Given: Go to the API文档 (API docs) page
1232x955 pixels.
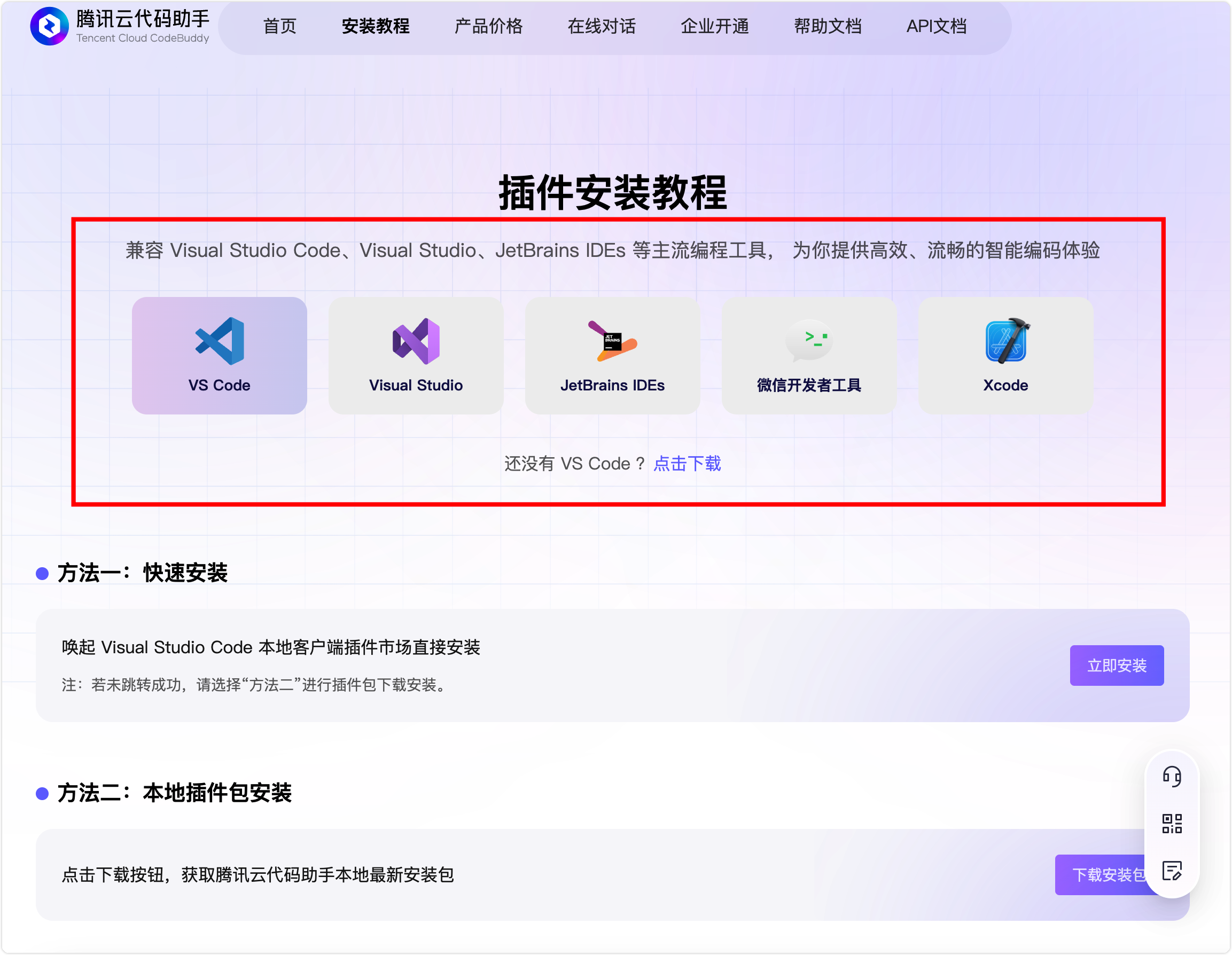Looking at the screenshot, I should pyautogui.click(x=937, y=26).
